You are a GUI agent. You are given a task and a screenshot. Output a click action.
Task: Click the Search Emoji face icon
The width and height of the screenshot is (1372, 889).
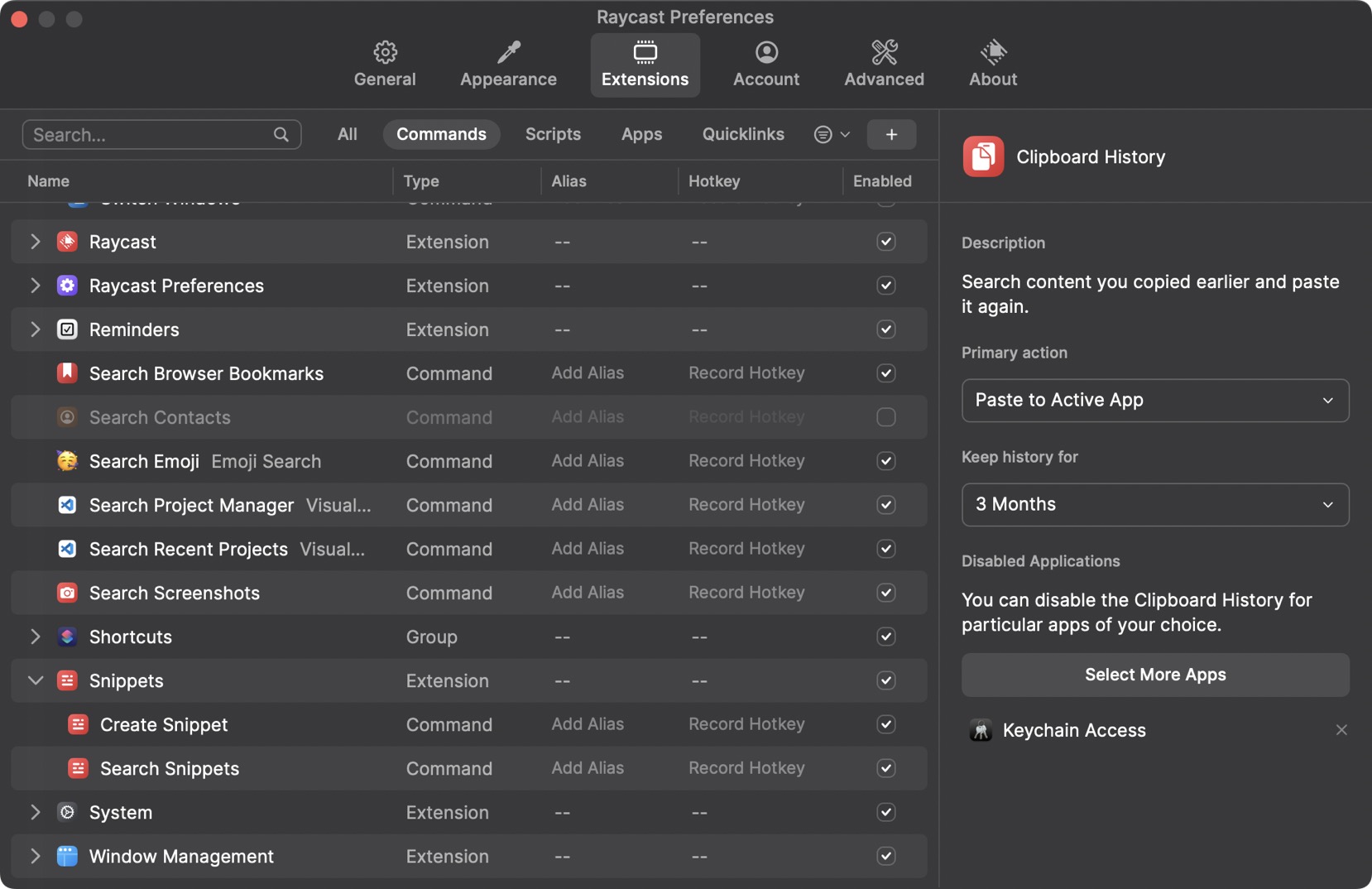[x=67, y=461]
